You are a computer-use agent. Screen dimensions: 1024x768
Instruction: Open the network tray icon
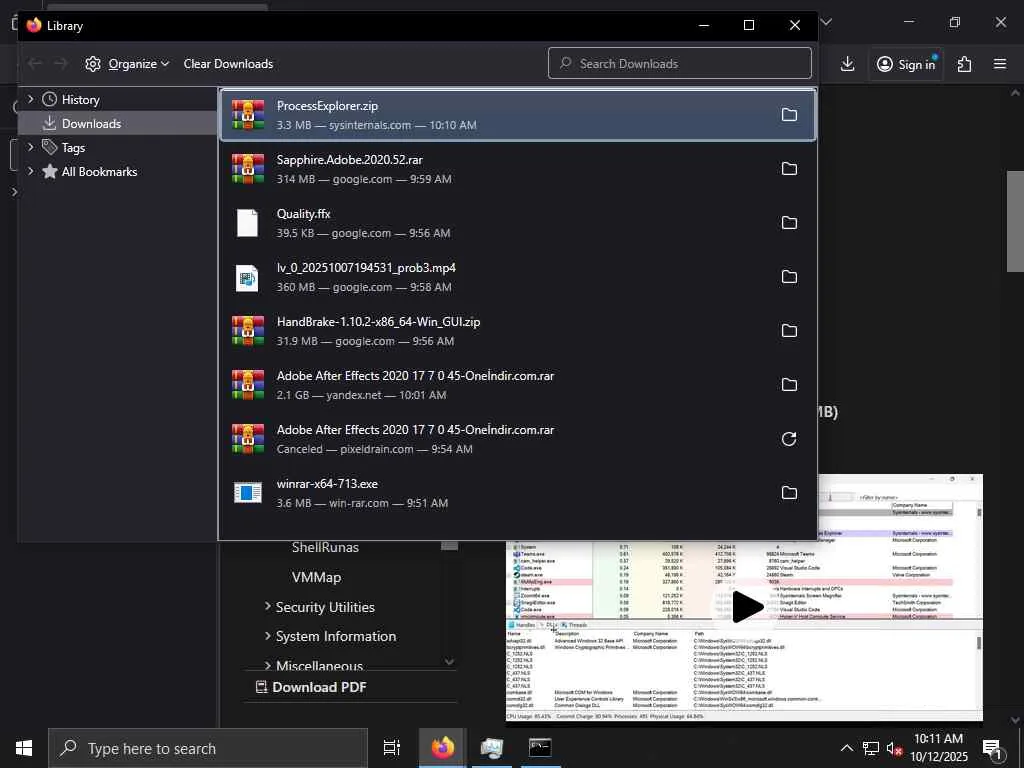pos(870,748)
